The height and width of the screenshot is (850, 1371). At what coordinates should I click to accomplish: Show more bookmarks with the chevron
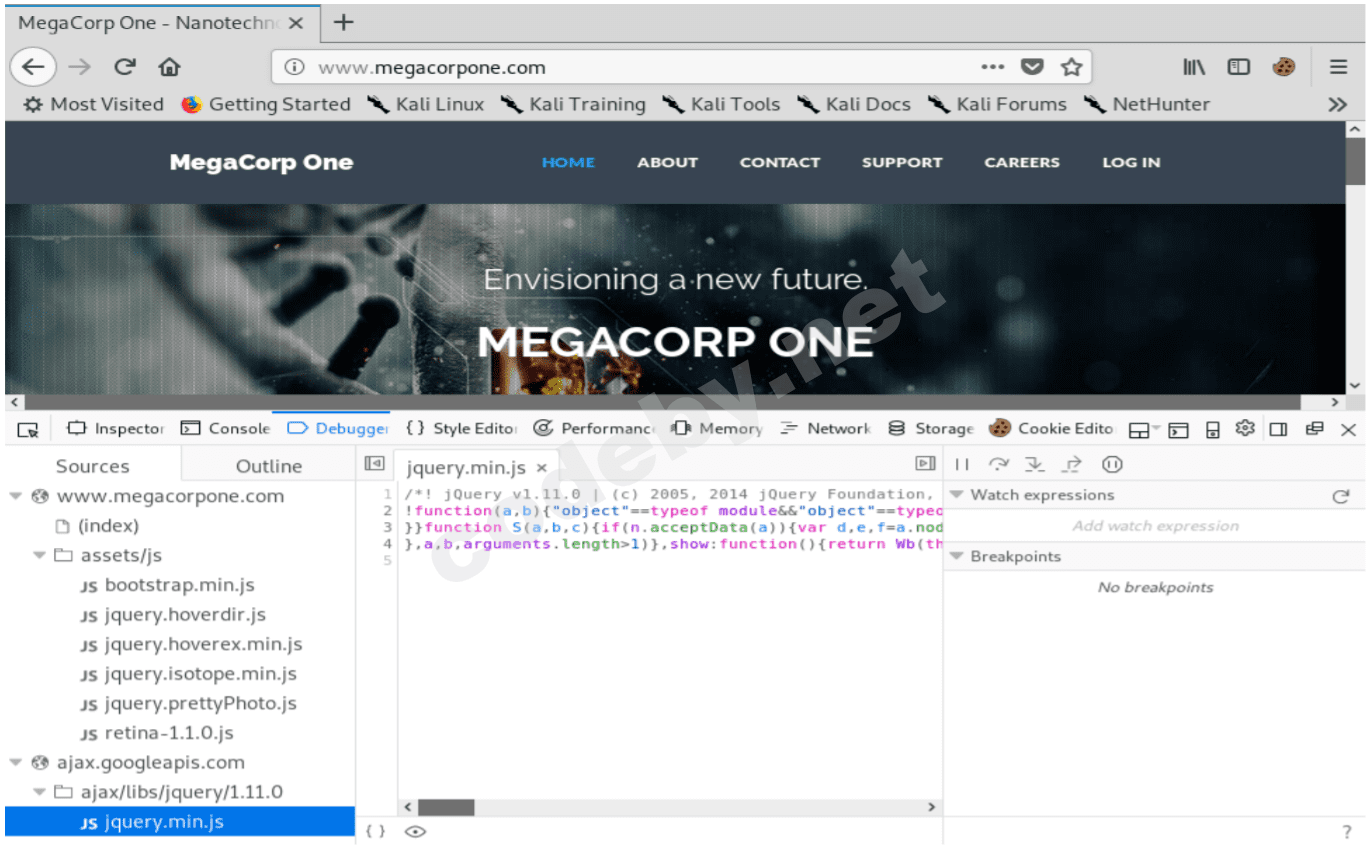tap(1337, 104)
